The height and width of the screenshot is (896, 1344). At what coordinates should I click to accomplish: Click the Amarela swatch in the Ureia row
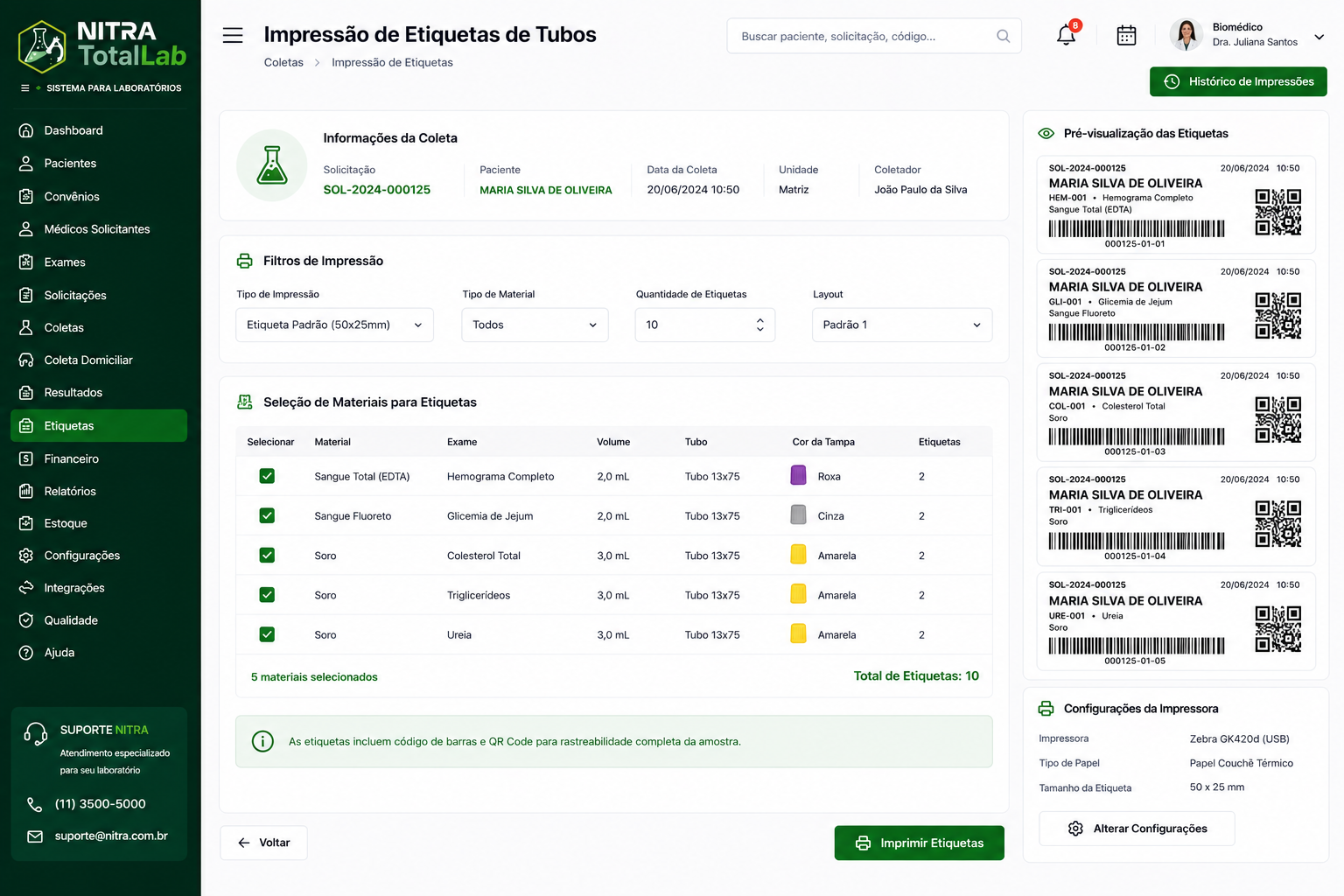tap(798, 633)
